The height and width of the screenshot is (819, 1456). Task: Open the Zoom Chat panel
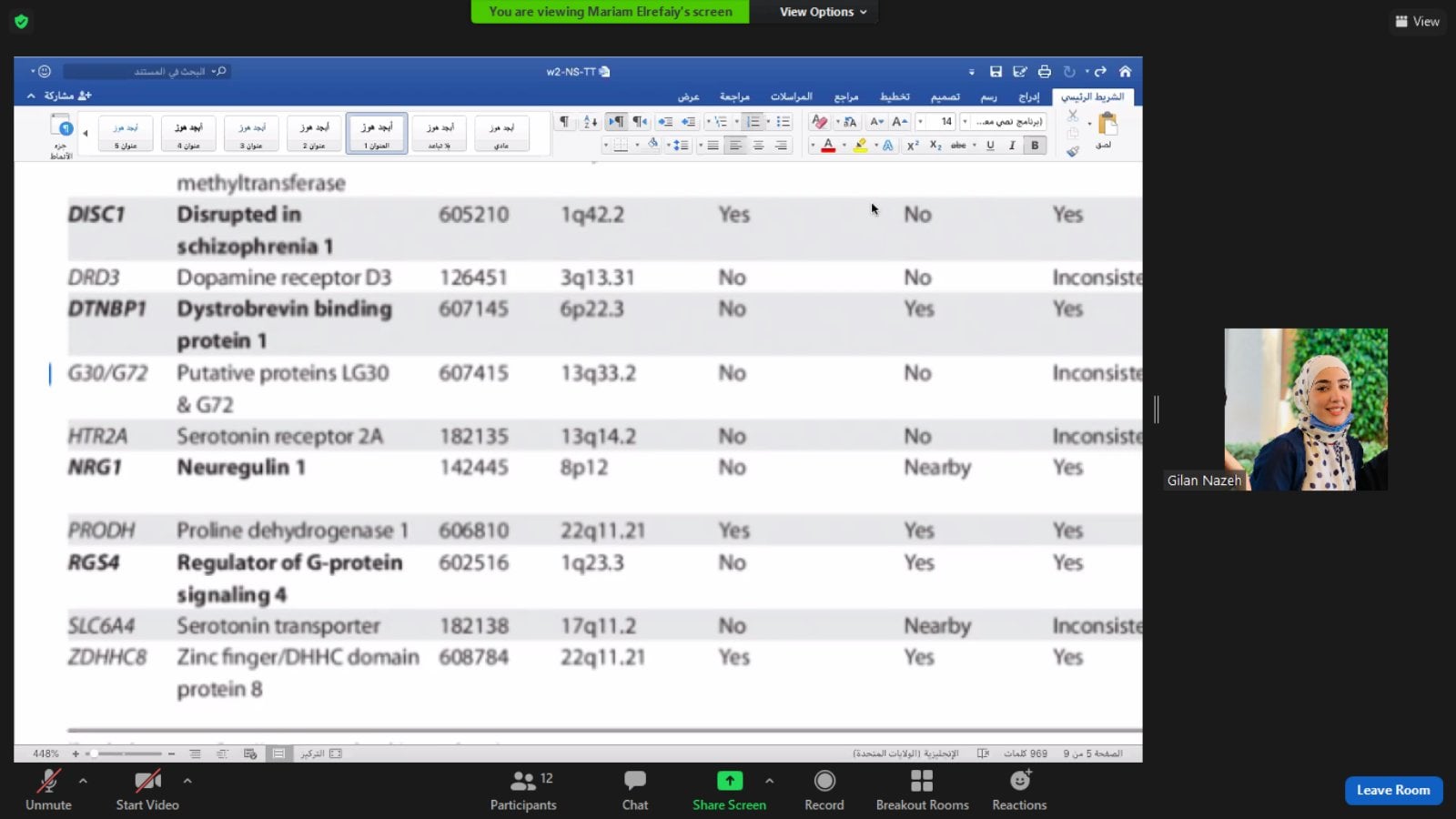coord(634,781)
